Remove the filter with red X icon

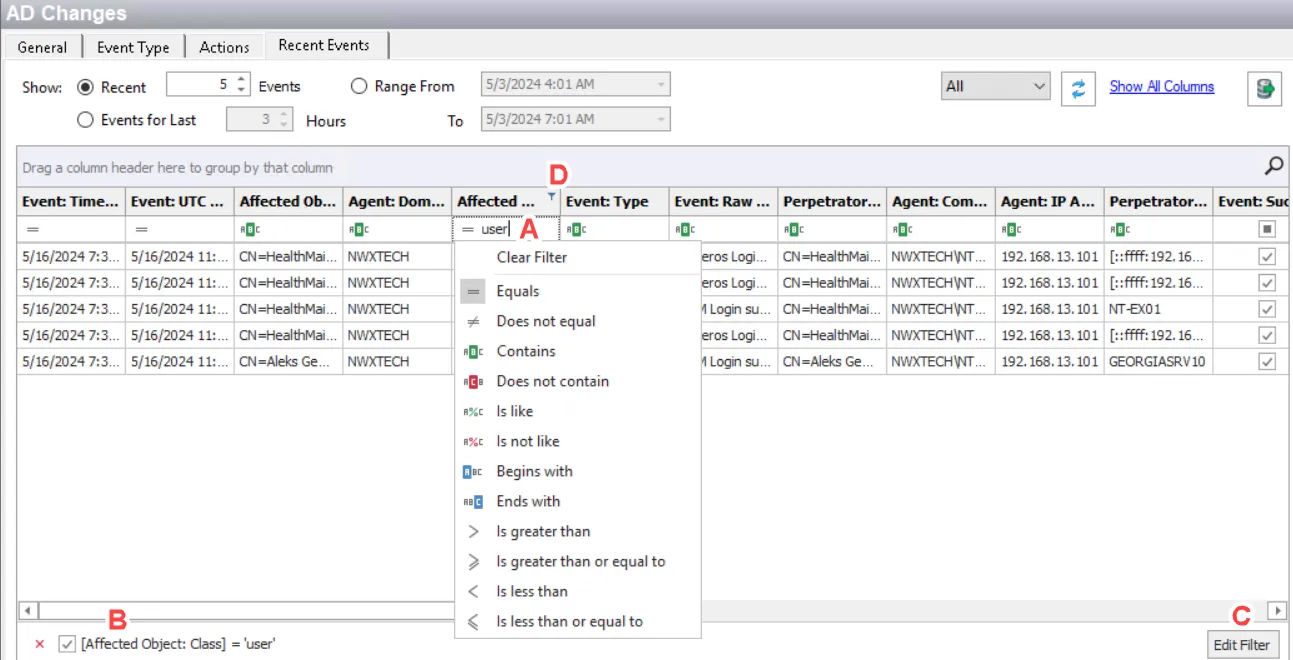pos(40,644)
